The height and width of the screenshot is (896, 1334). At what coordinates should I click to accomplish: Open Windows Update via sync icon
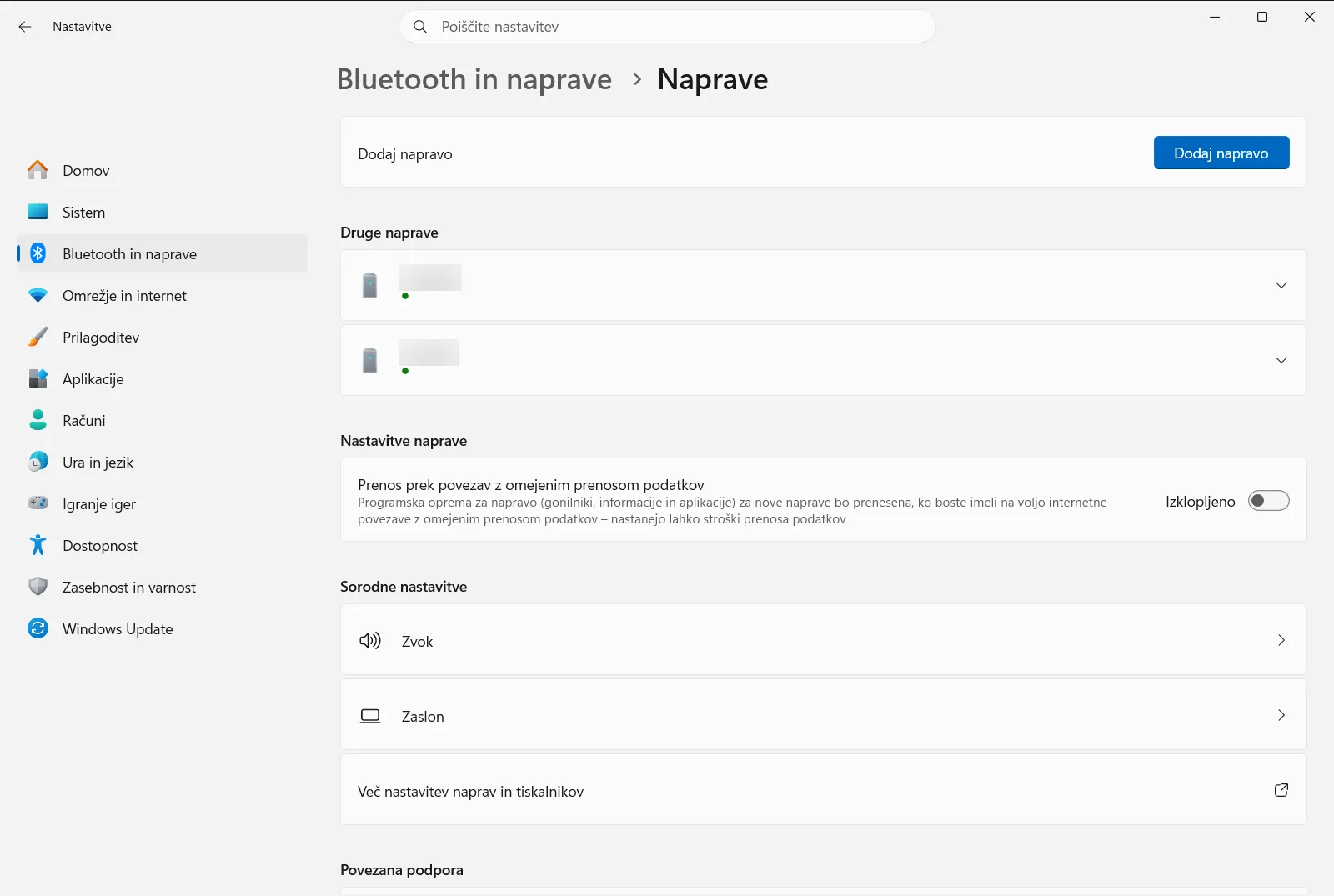(x=38, y=628)
